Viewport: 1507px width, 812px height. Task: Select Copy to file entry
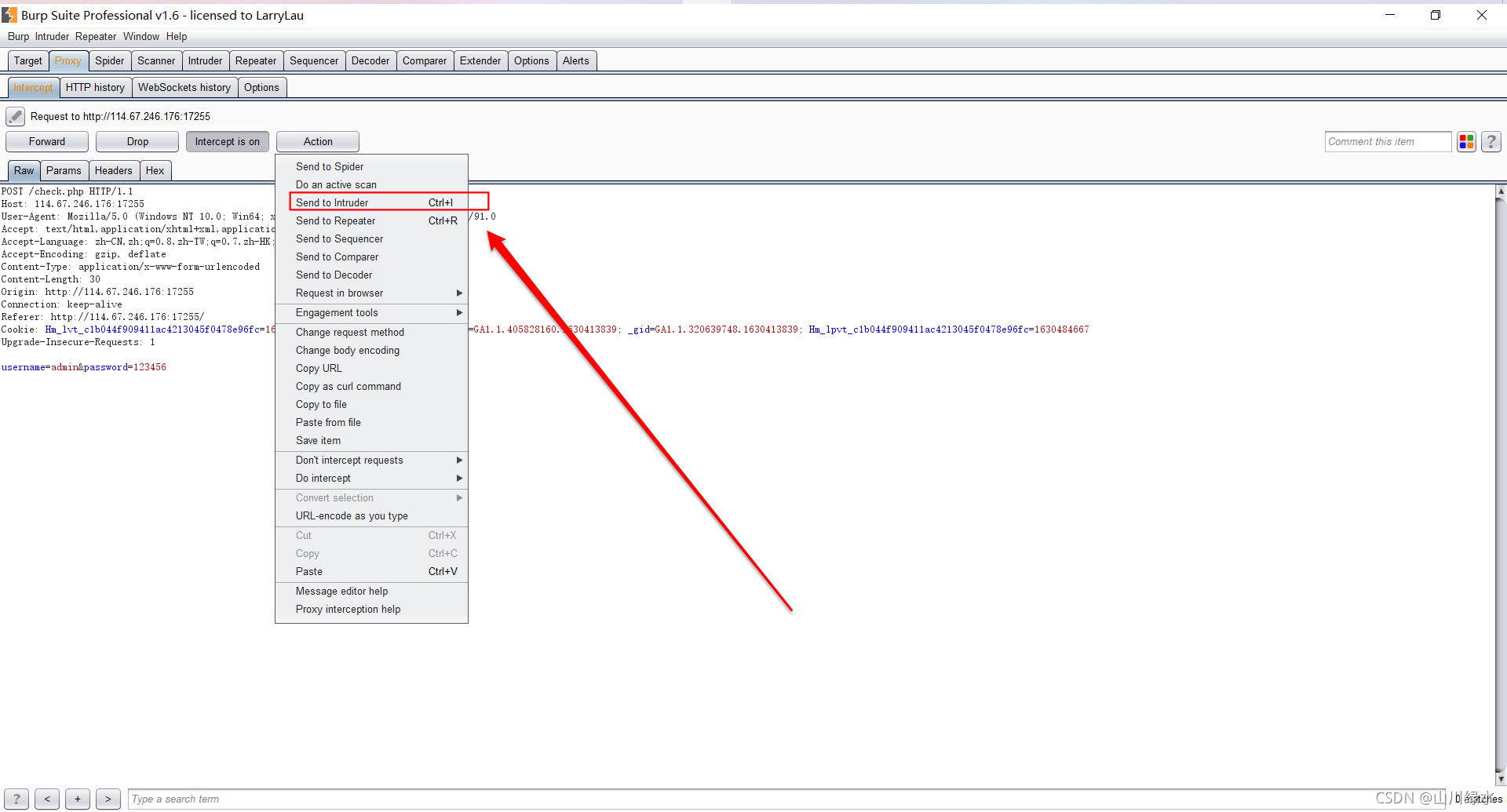pos(372,405)
